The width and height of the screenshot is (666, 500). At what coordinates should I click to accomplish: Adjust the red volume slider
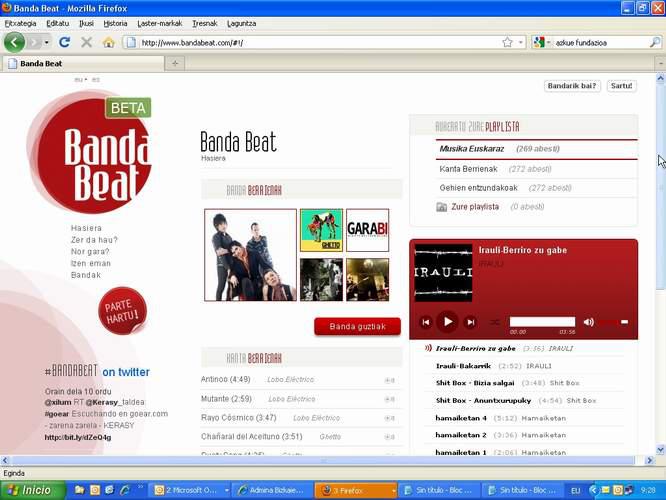click(614, 322)
